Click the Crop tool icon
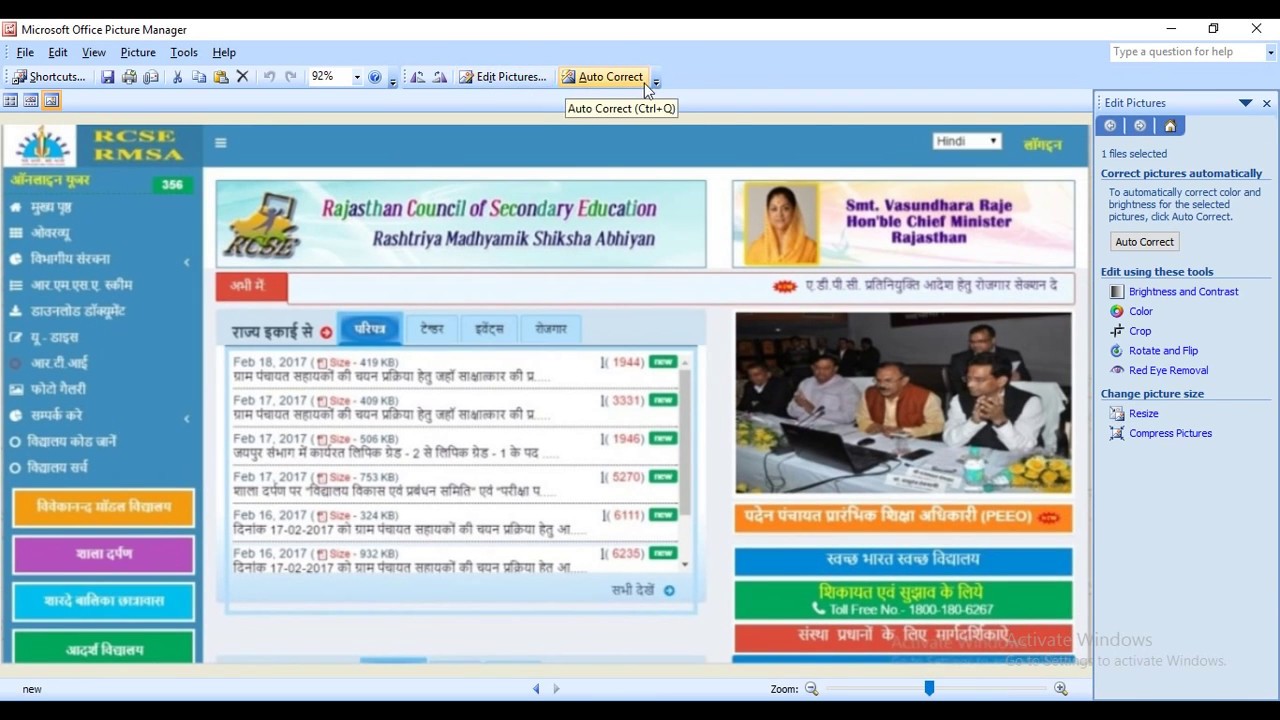1280x720 pixels. 1117,332
